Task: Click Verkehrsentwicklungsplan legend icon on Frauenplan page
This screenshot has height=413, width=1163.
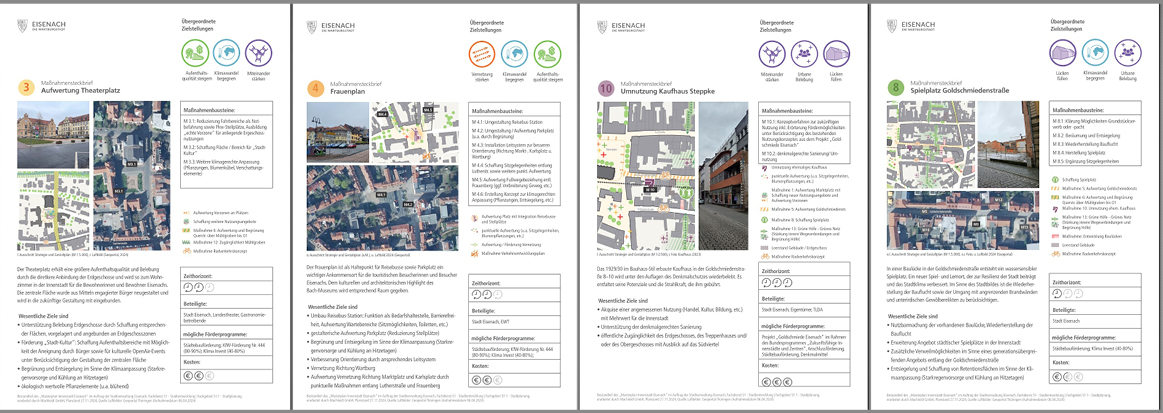Action: pyautogui.click(x=475, y=254)
